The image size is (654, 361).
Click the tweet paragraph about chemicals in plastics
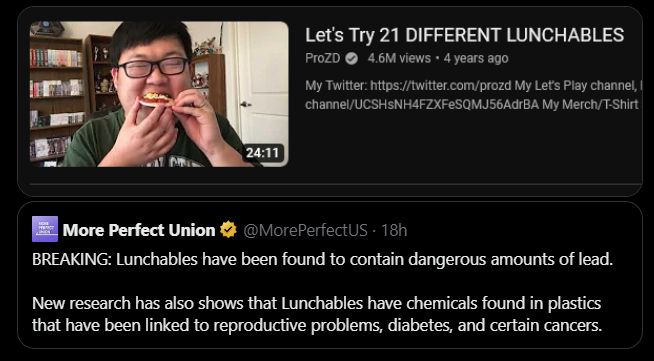coord(317,314)
